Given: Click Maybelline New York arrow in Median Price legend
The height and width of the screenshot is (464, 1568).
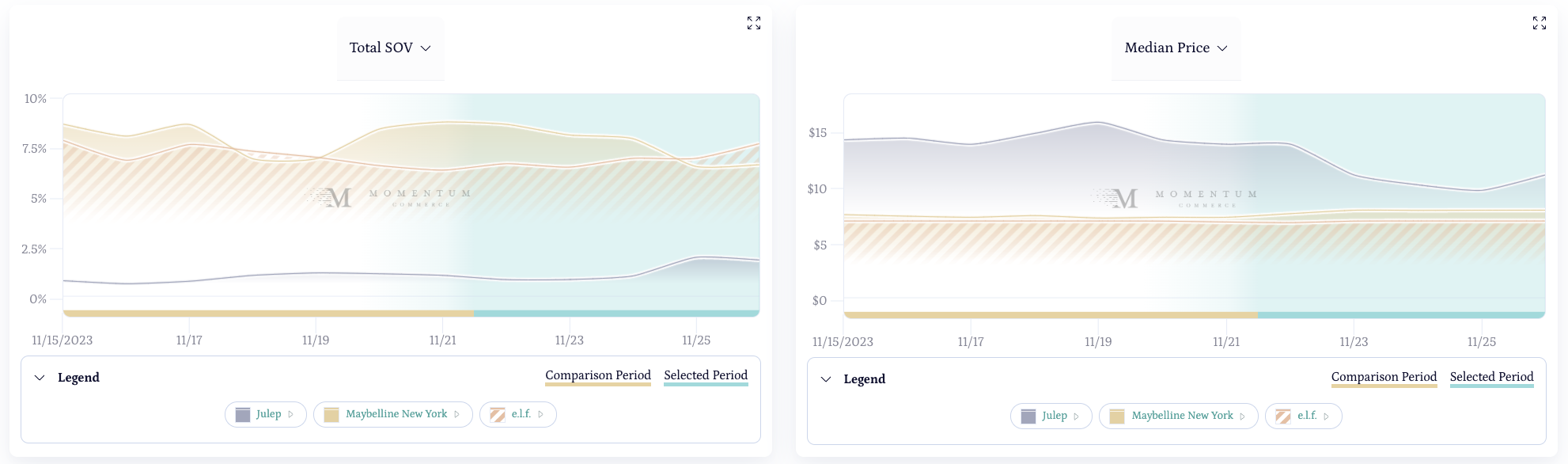Looking at the screenshot, I should [1243, 416].
